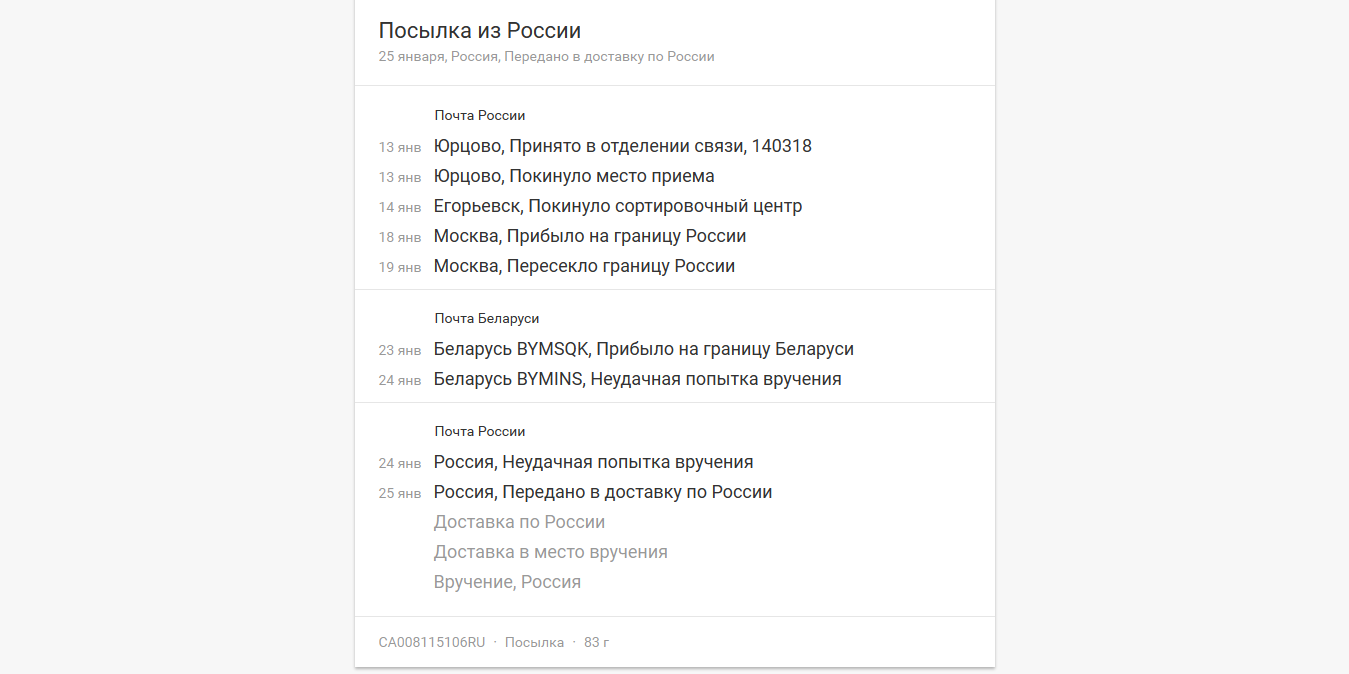Click the pending "Доставка по России" step

point(519,522)
